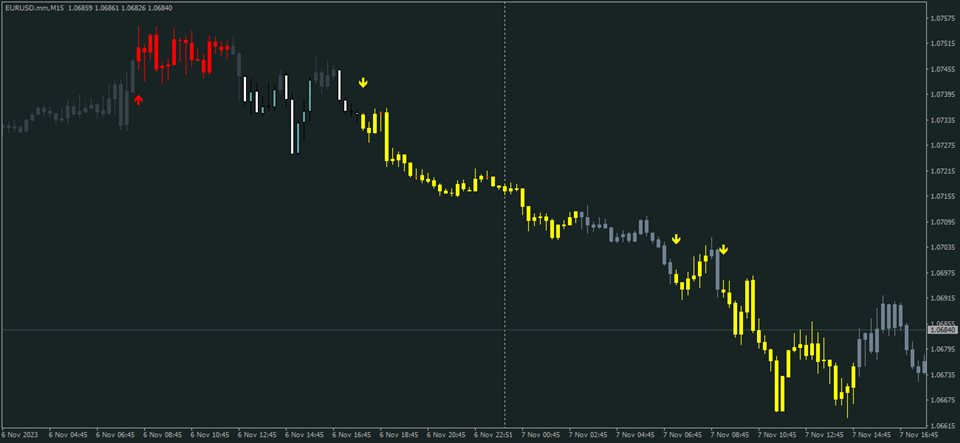Click the 6 Nov 08:45 time label
This screenshot has height=443, width=960.
point(162,435)
